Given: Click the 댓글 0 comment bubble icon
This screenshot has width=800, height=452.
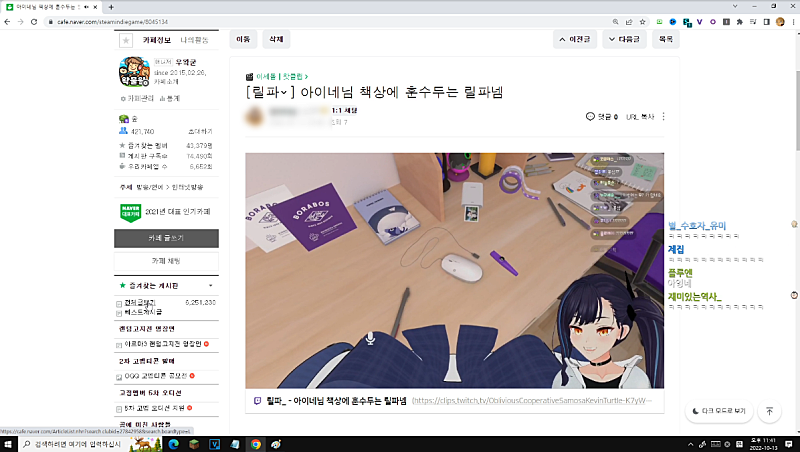Looking at the screenshot, I should click(x=590, y=117).
